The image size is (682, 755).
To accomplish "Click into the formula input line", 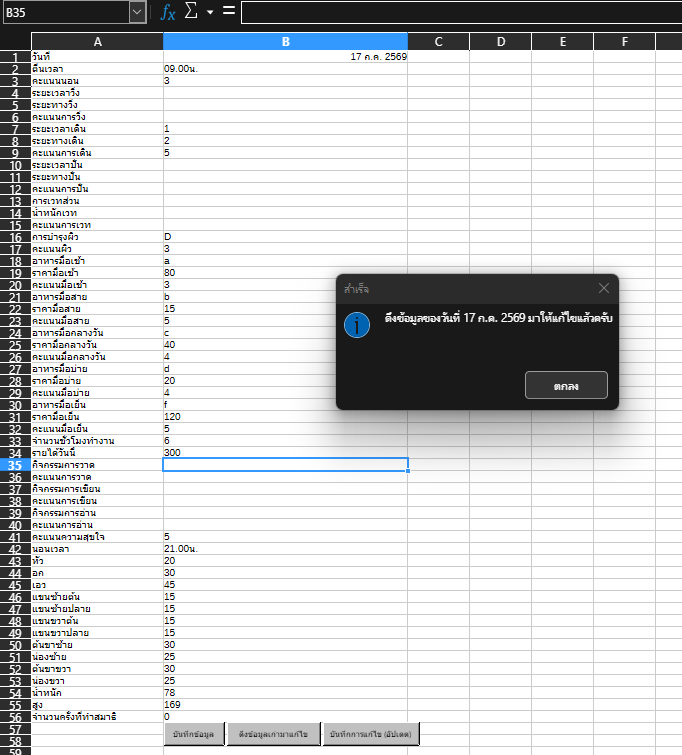I will (461, 12).
